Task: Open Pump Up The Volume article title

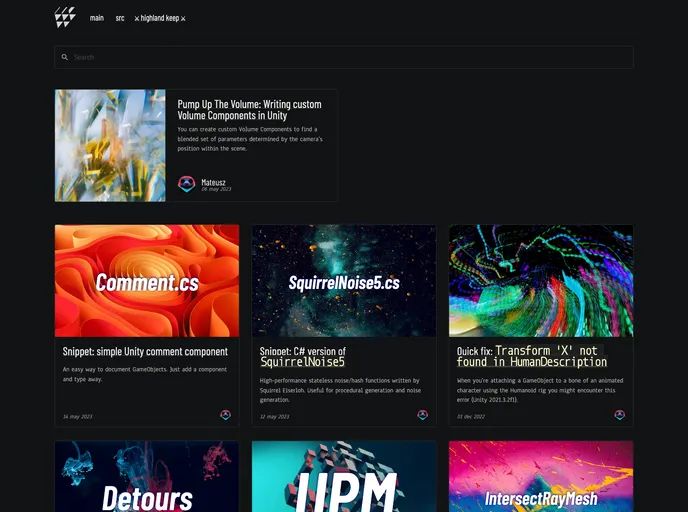Action: (249, 109)
